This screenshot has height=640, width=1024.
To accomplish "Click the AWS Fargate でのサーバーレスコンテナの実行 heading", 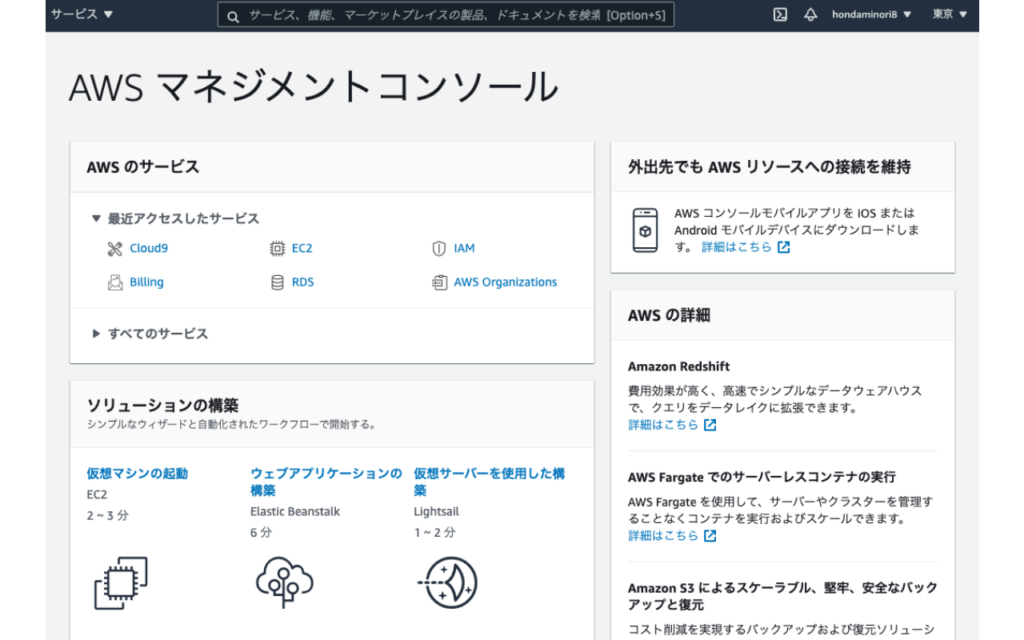I will (761, 477).
